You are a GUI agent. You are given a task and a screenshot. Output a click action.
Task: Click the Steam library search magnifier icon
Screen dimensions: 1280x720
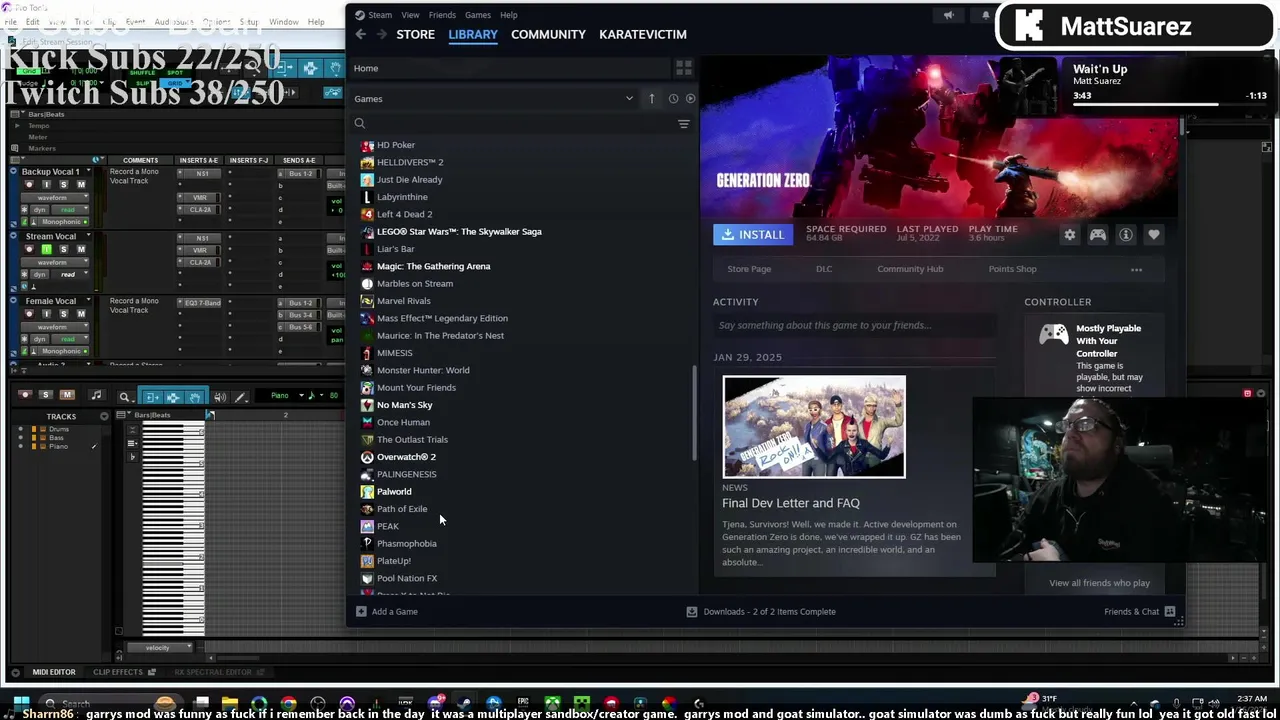coord(360,124)
